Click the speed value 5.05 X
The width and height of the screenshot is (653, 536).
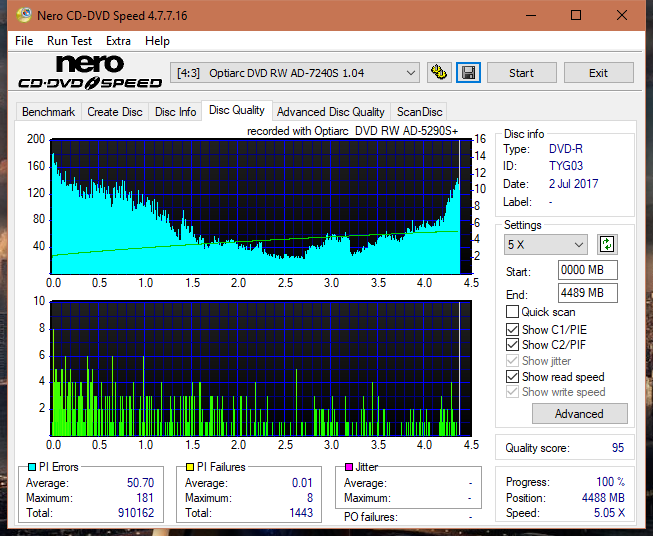609,513
